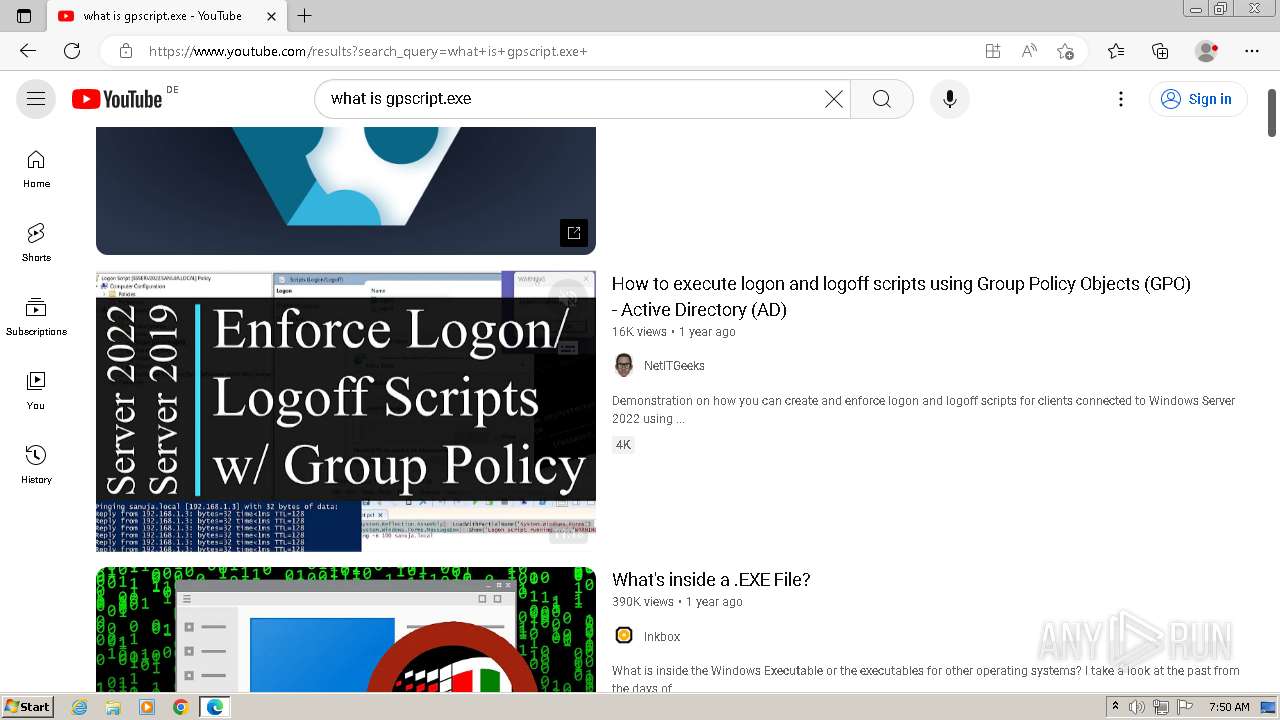The image size is (1280, 720).
Task: Close the YouTube tab
Action: [271, 16]
